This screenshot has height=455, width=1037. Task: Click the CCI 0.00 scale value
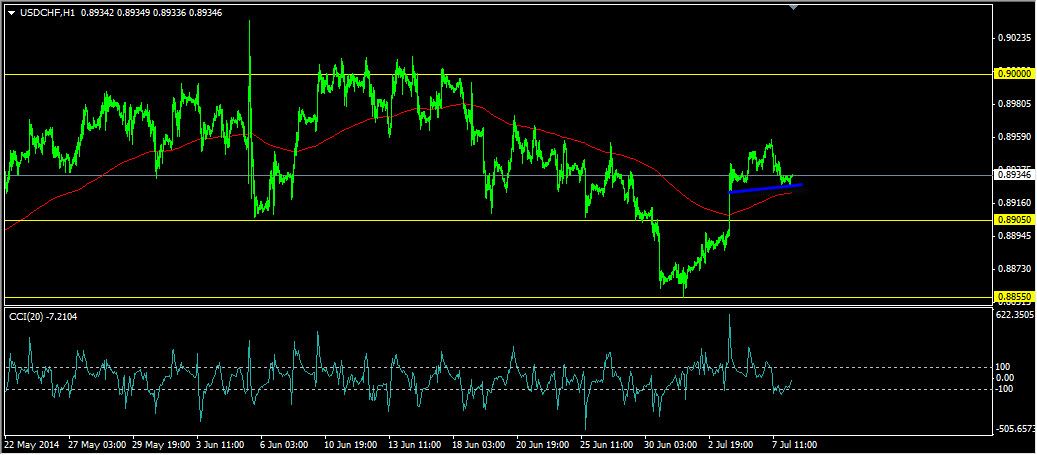pos(1005,378)
